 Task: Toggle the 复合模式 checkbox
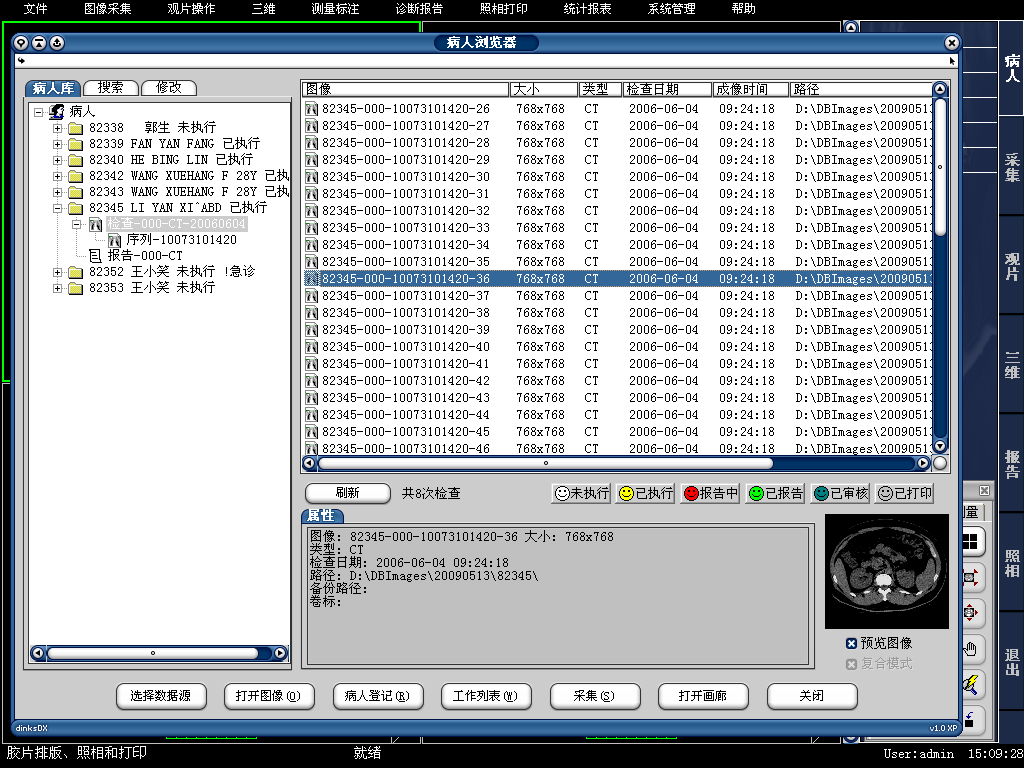point(852,664)
